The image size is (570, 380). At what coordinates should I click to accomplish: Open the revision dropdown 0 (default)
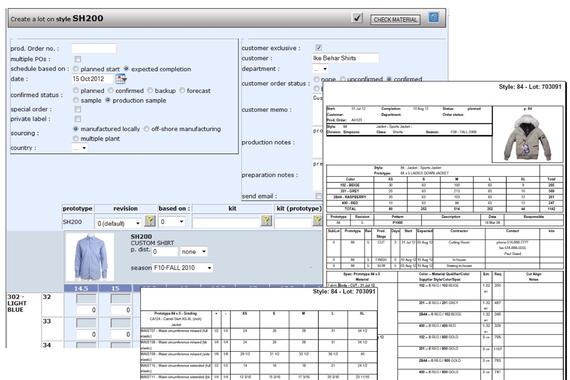coord(118,223)
